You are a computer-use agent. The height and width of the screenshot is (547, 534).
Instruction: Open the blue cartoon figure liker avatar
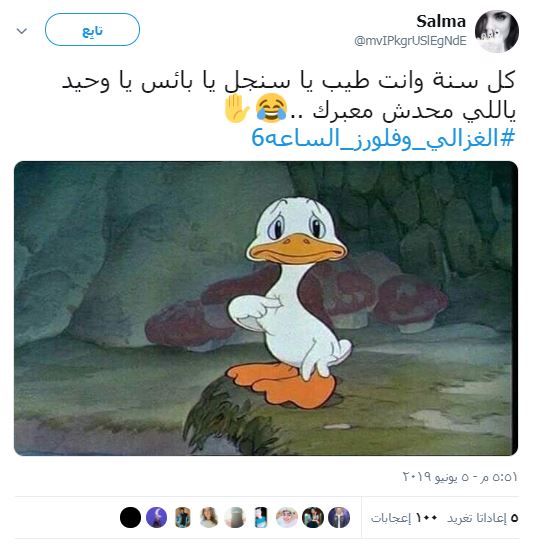261,517
